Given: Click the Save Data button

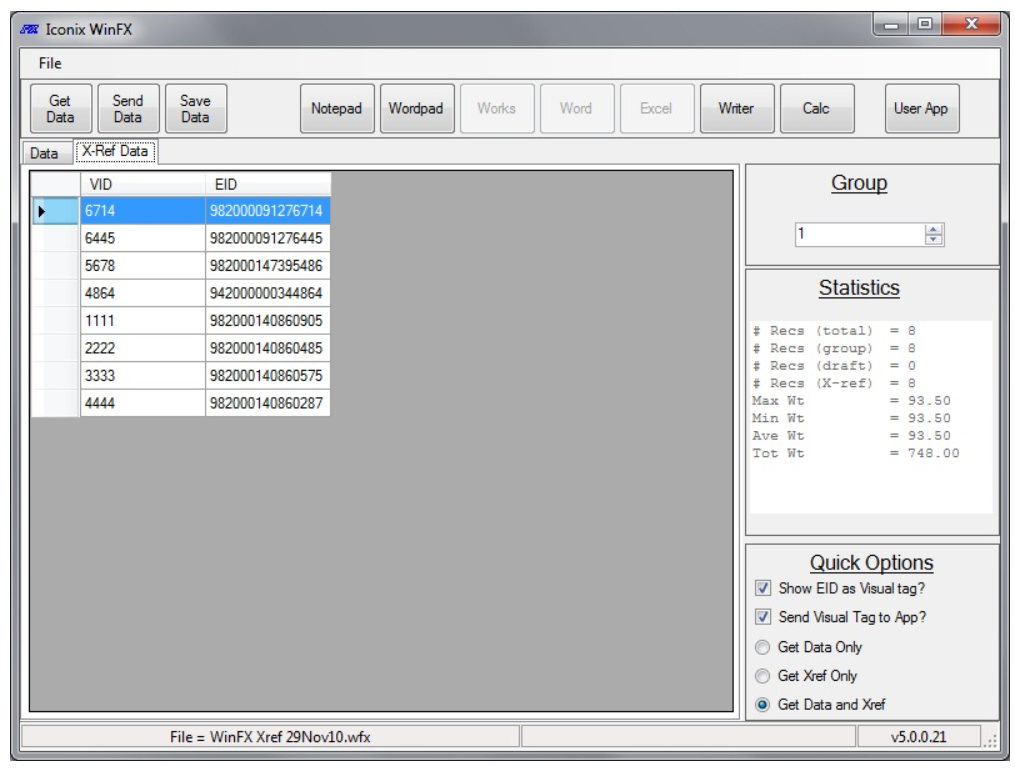Looking at the screenshot, I should [195, 109].
